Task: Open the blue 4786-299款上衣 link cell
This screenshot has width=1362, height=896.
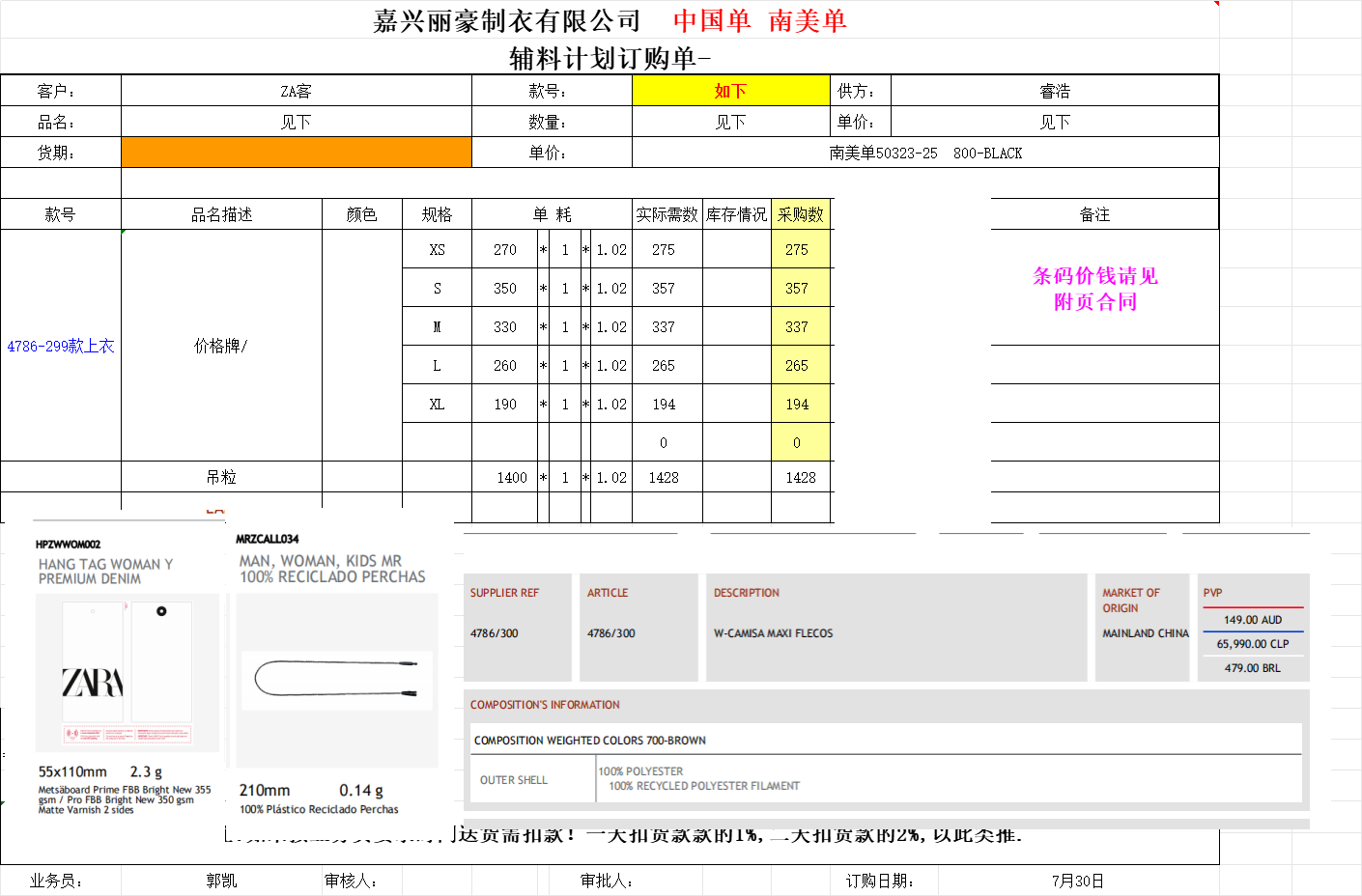Action: [61, 346]
